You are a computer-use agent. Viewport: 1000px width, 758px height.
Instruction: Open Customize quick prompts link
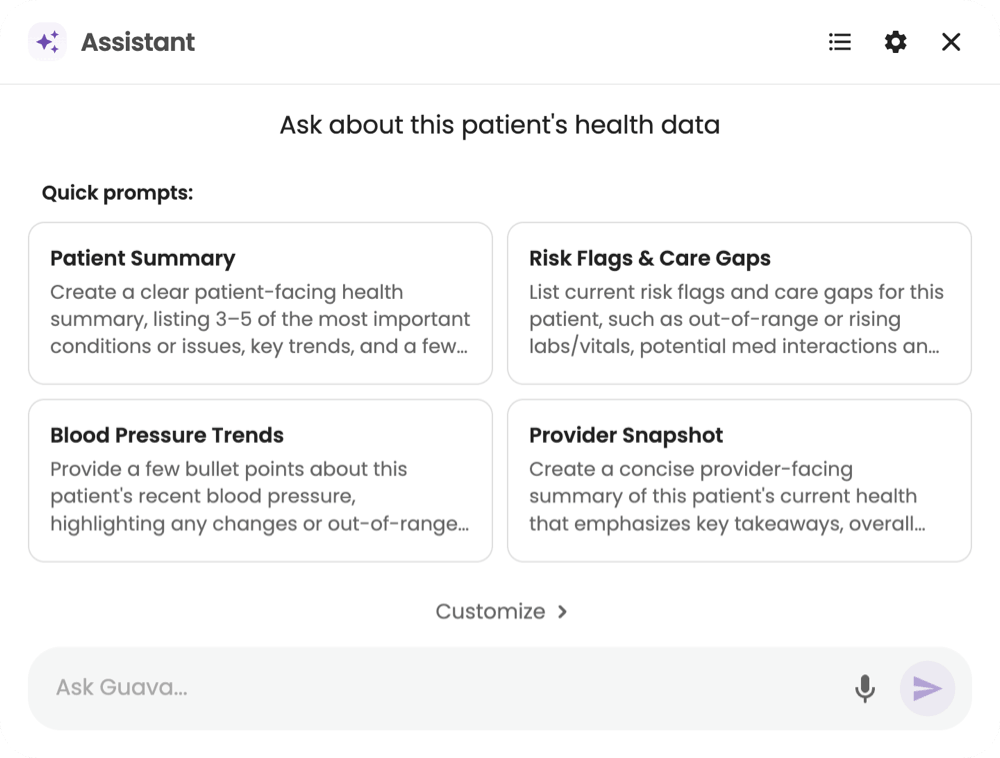501,611
